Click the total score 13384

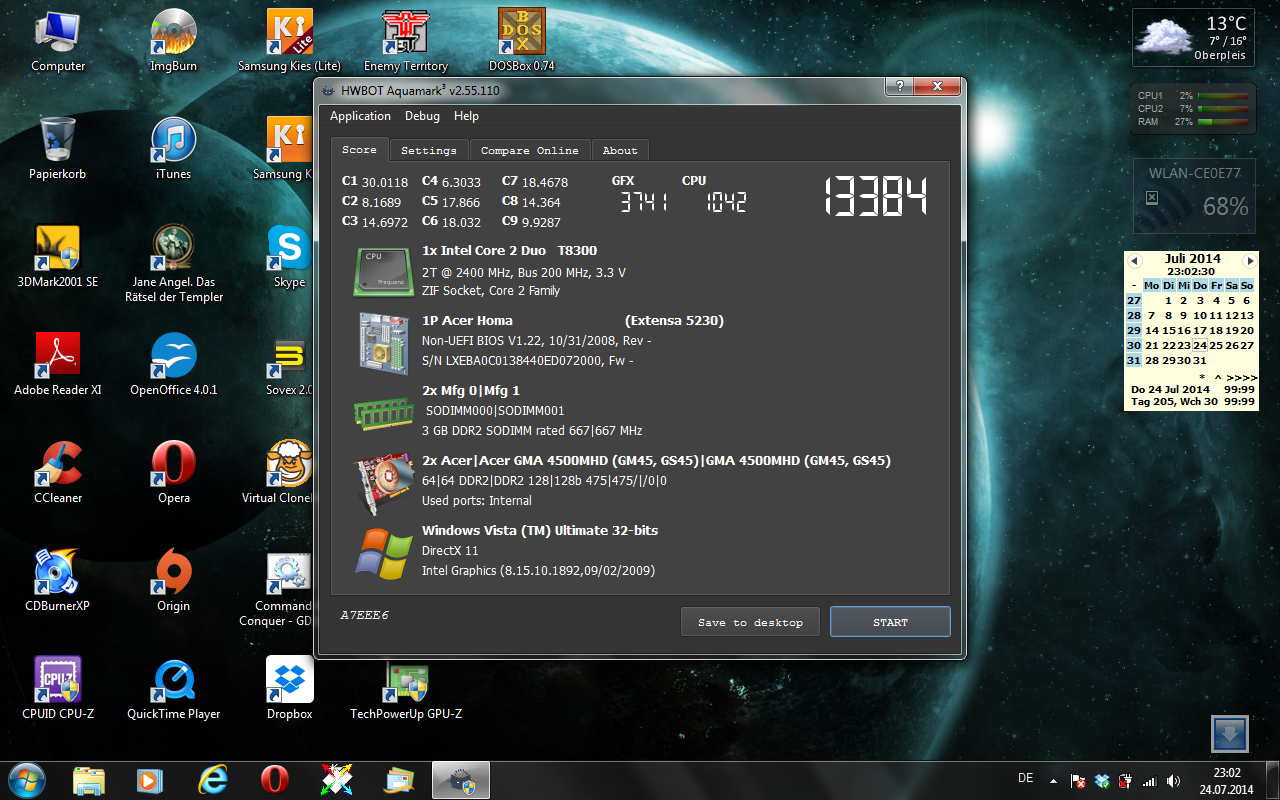[x=877, y=197]
